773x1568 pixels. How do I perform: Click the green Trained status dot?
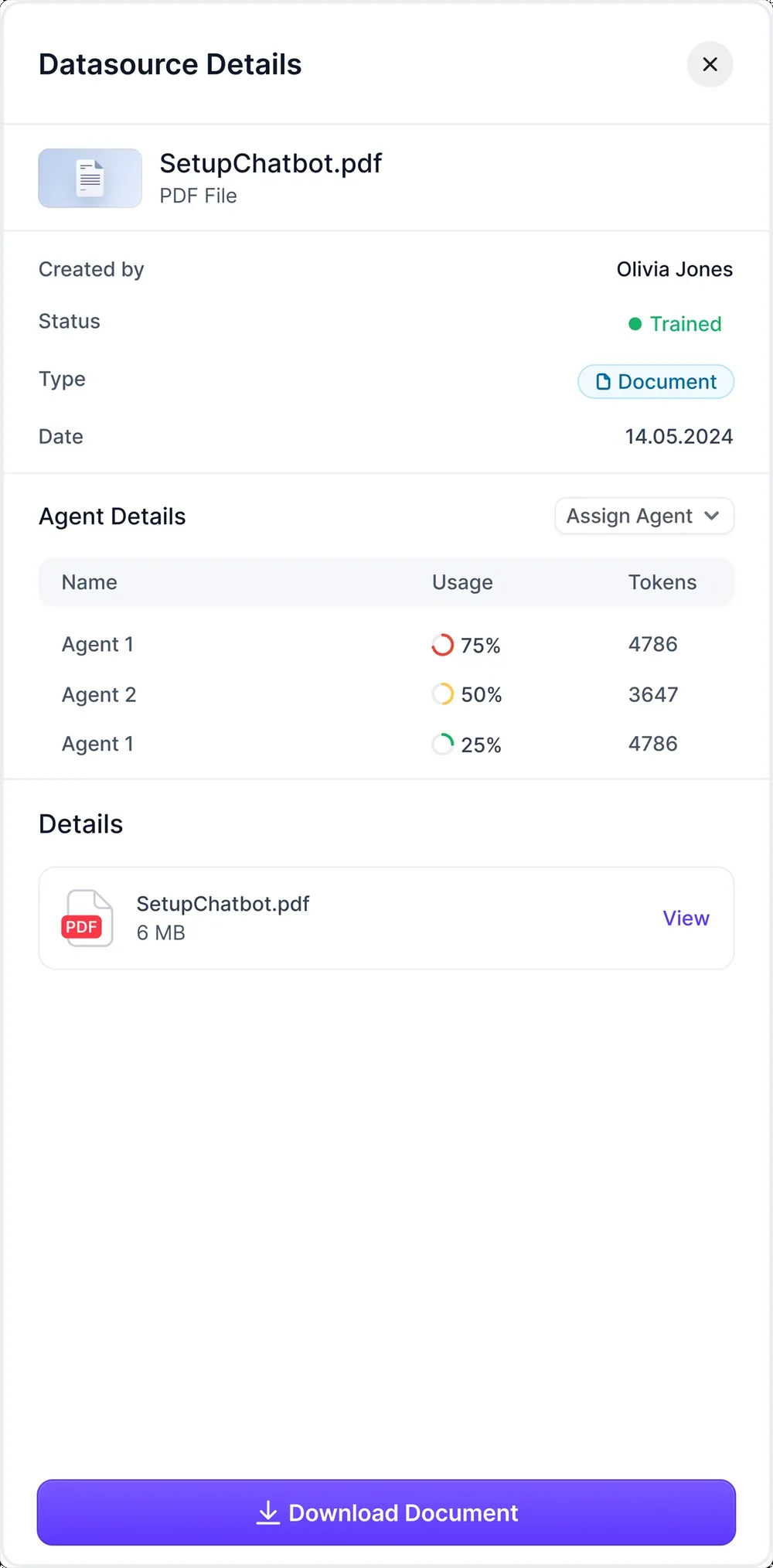[635, 324]
